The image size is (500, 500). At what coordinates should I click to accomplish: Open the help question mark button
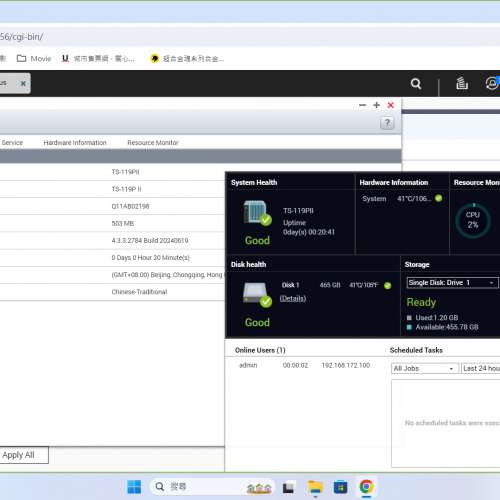[387, 123]
